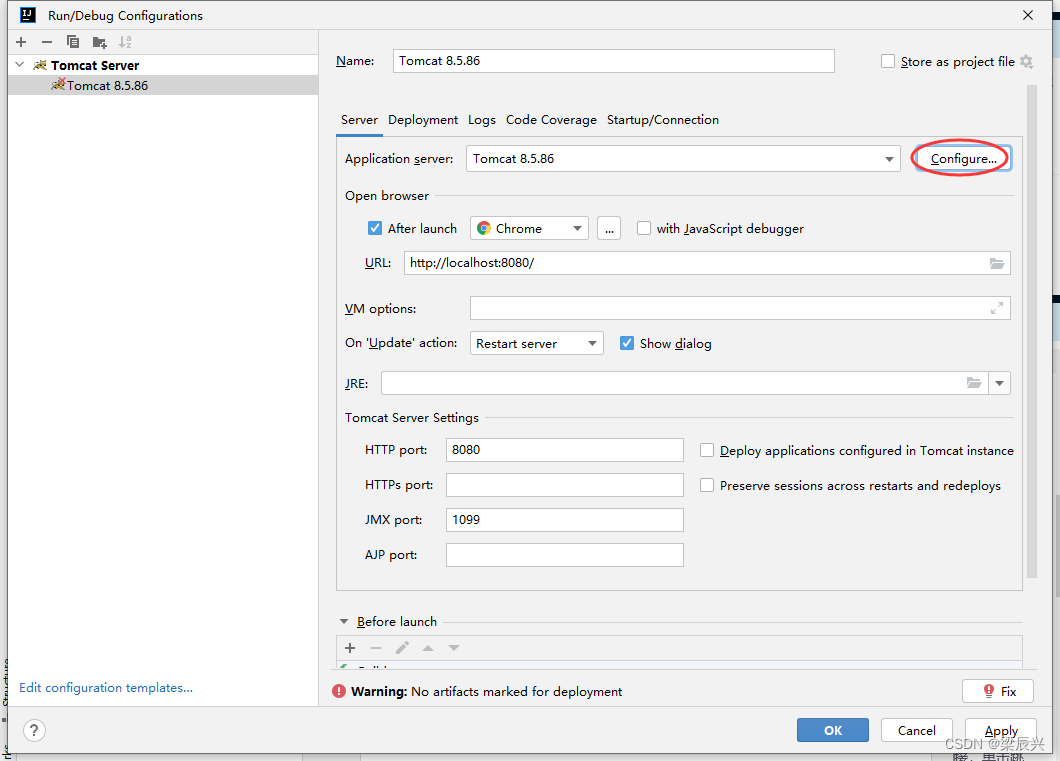The image size is (1060, 761).
Task: Open Edit configuration templates link
Action: [x=106, y=687]
